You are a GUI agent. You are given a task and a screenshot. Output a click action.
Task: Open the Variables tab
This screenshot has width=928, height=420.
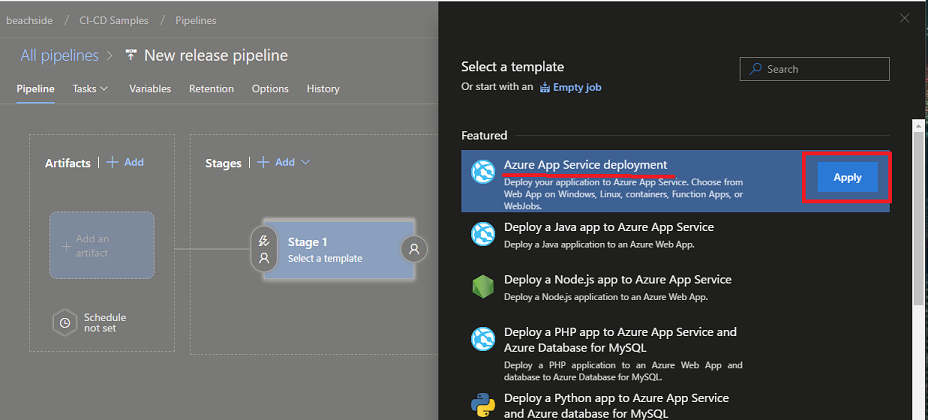150,89
